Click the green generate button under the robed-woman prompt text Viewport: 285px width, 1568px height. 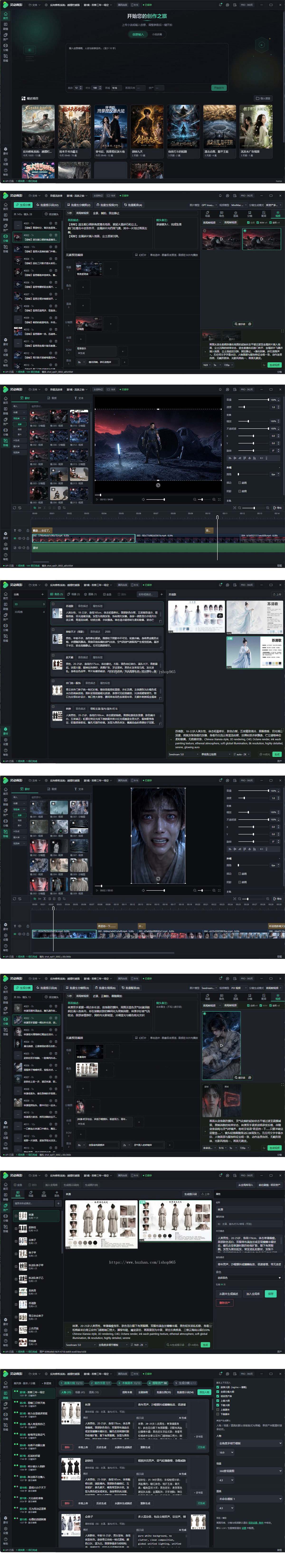[x=277, y=754]
